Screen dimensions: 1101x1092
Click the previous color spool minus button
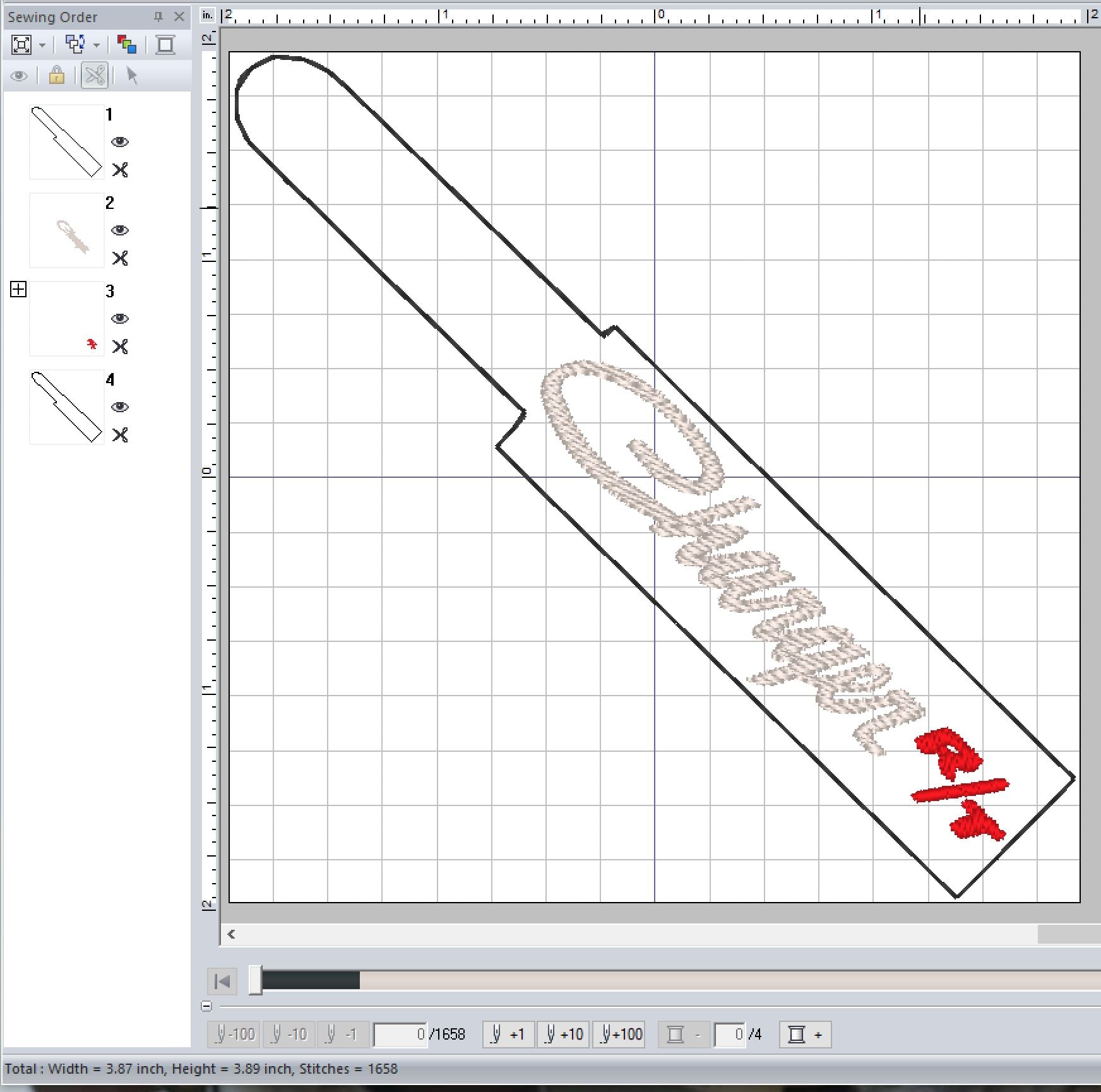click(684, 1035)
